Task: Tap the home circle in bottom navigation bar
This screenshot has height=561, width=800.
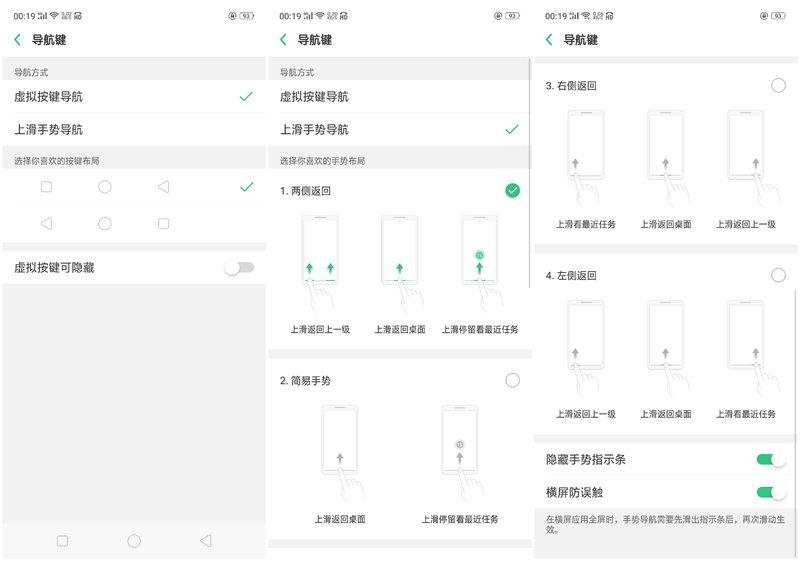Action: click(x=134, y=541)
